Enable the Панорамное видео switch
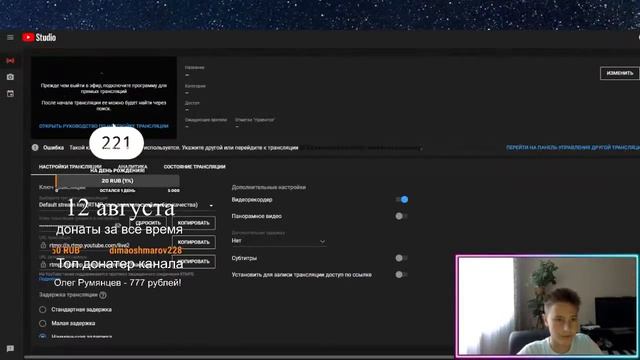 pos(401,216)
